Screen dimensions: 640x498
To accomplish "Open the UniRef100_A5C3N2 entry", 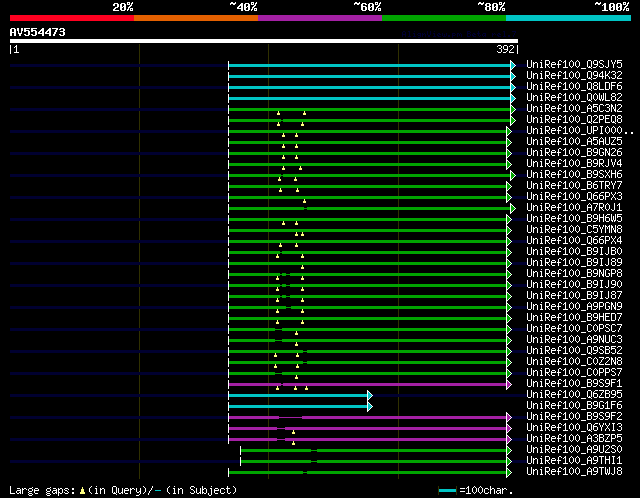I will point(574,108).
